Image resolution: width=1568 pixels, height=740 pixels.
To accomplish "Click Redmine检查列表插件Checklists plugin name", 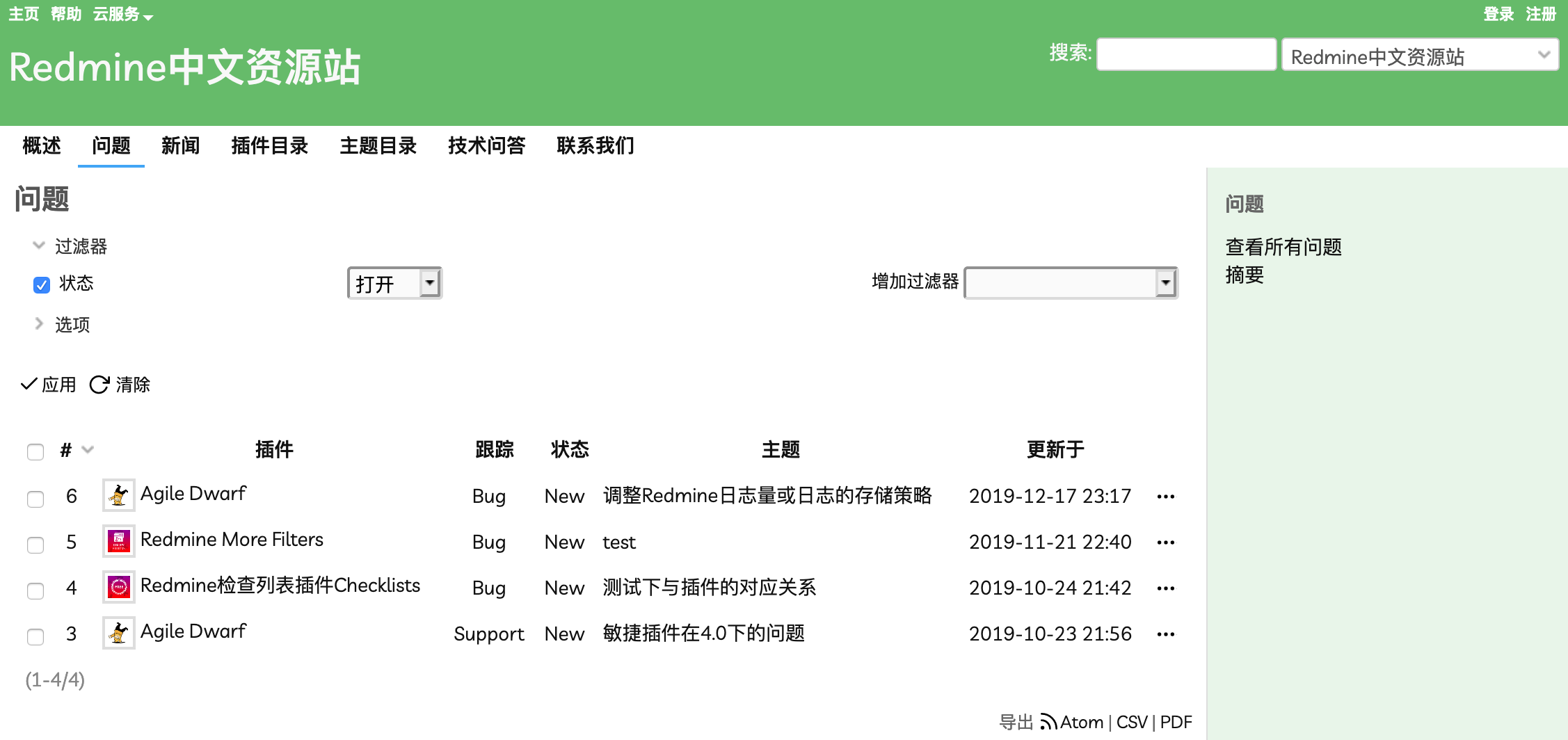I will coord(280,585).
